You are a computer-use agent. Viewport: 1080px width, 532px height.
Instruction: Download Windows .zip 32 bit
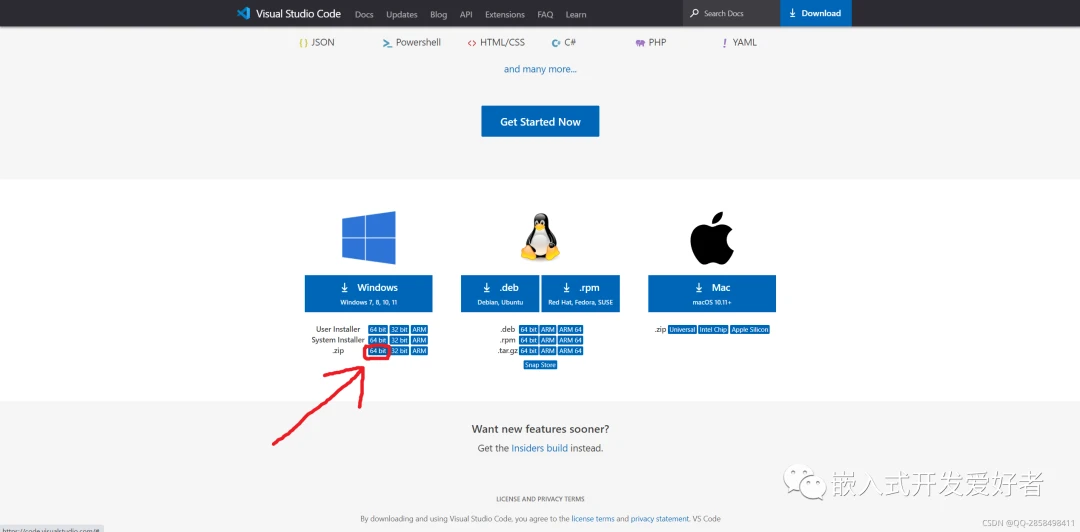pyautogui.click(x=399, y=351)
